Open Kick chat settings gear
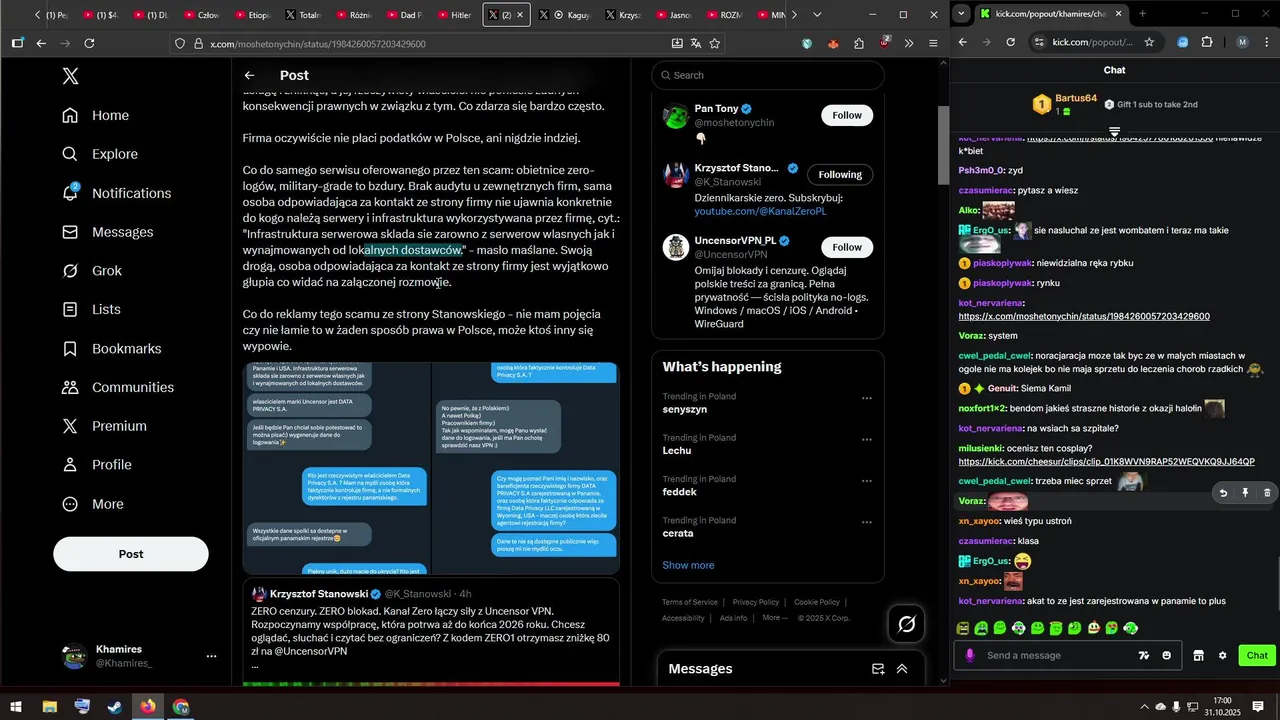Image resolution: width=1280 pixels, height=720 pixels. pyautogui.click(x=1222, y=656)
